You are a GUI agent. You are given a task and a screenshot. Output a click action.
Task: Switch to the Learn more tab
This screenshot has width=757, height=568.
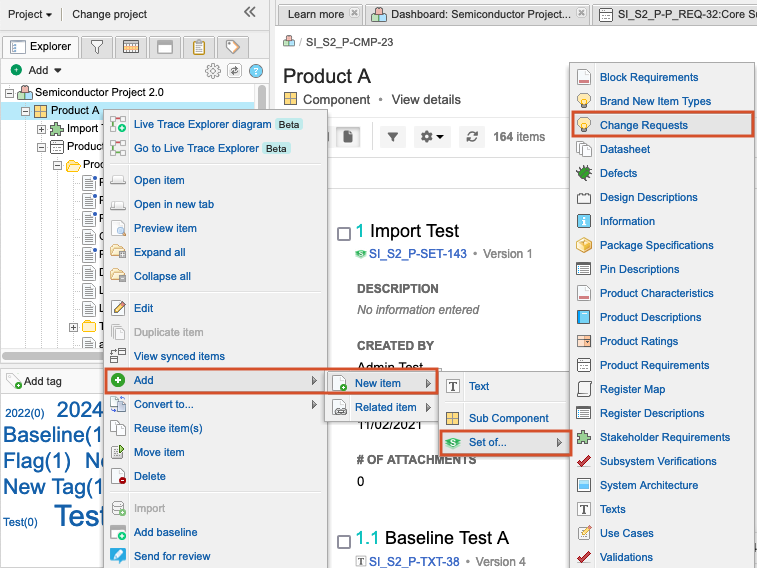tap(316, 14)
